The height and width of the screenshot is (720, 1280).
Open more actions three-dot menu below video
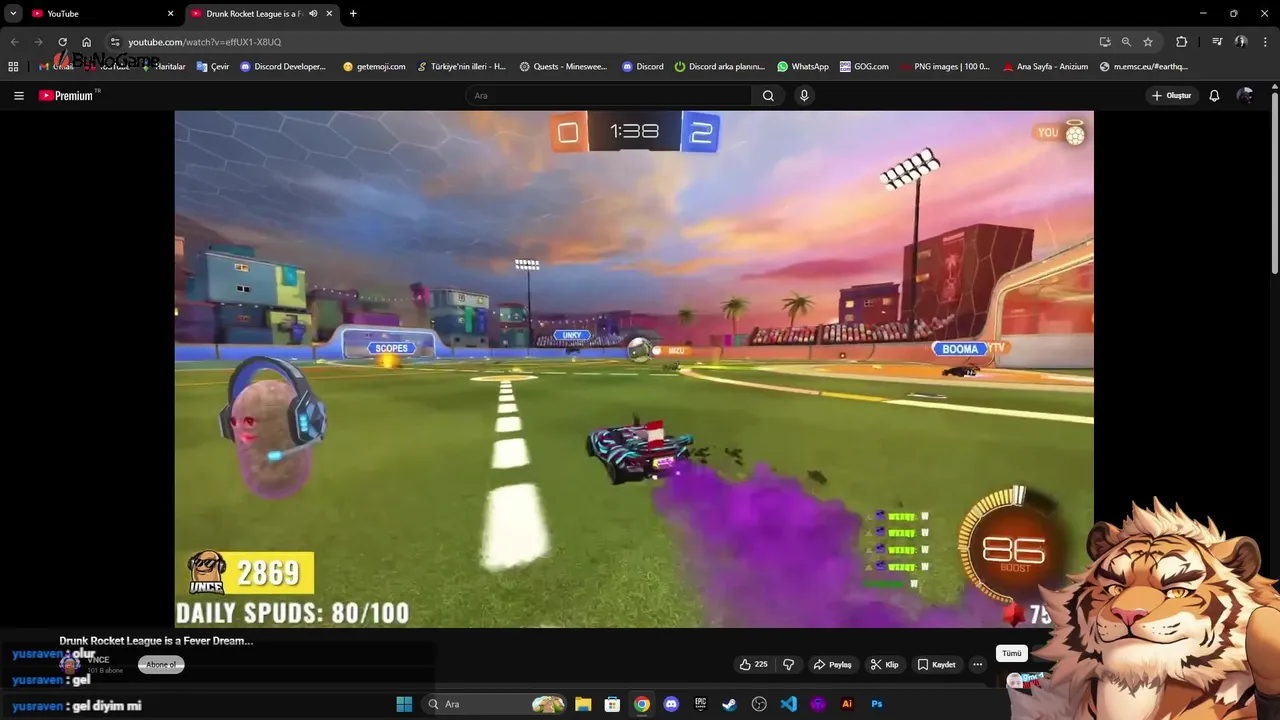coord(978,665)
